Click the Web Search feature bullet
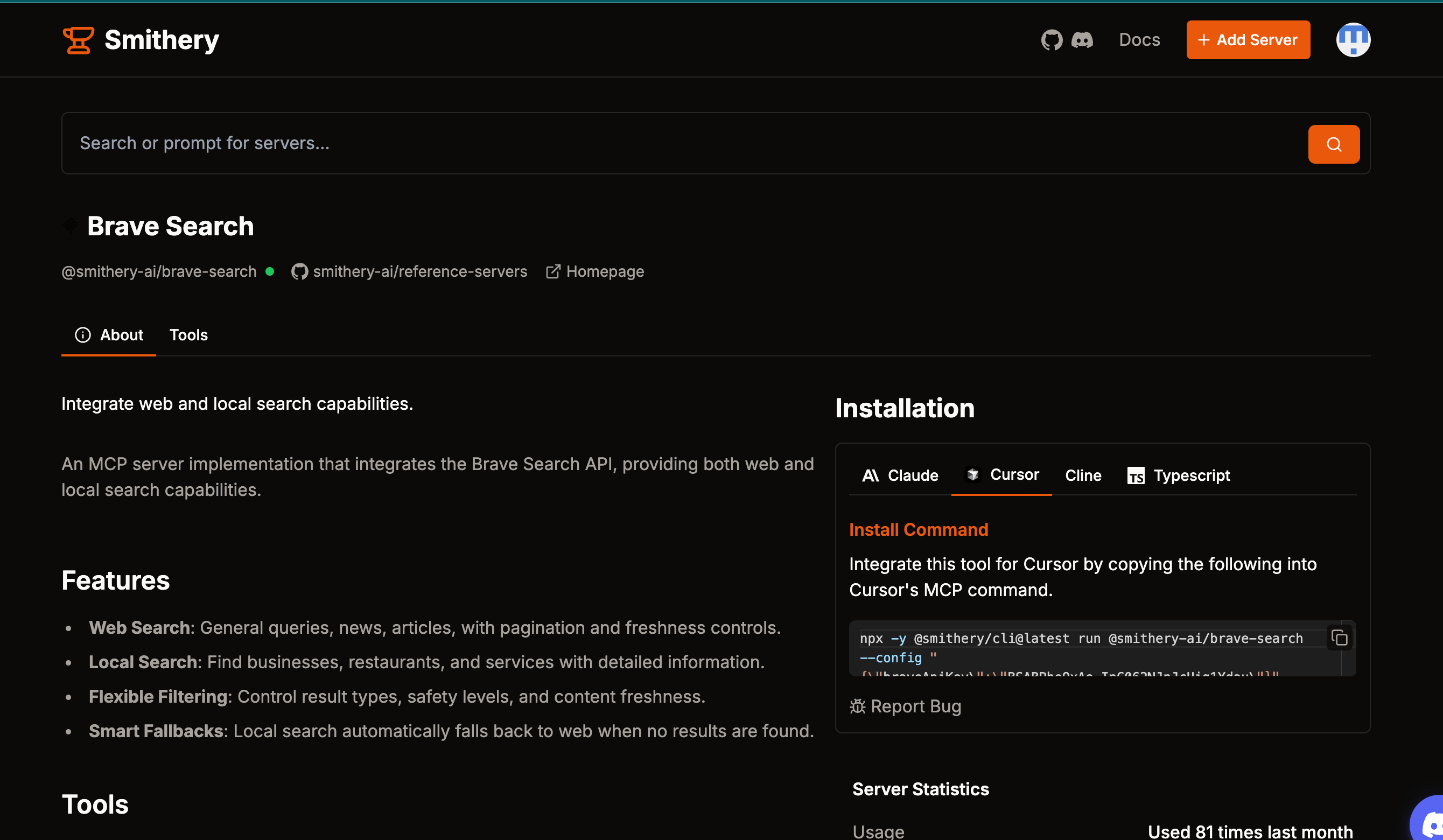 click(435, 627)
